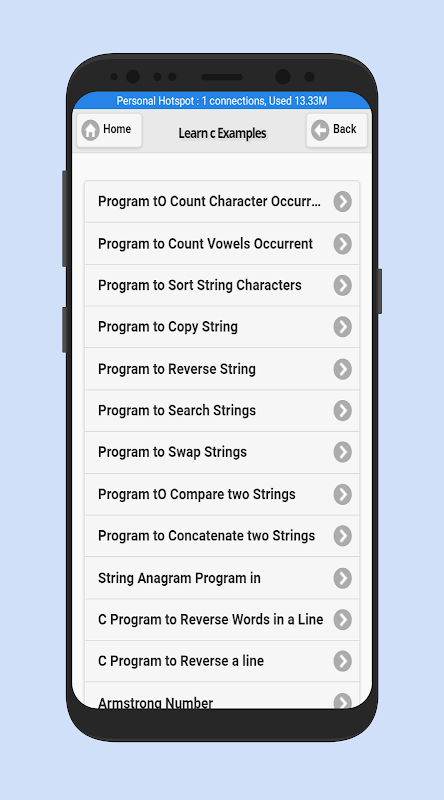Viewport: 444px width, 800px height.
Task: Click the arrow icon next to Reverse String
Action: pyautogui.click(x=343, y=369)
